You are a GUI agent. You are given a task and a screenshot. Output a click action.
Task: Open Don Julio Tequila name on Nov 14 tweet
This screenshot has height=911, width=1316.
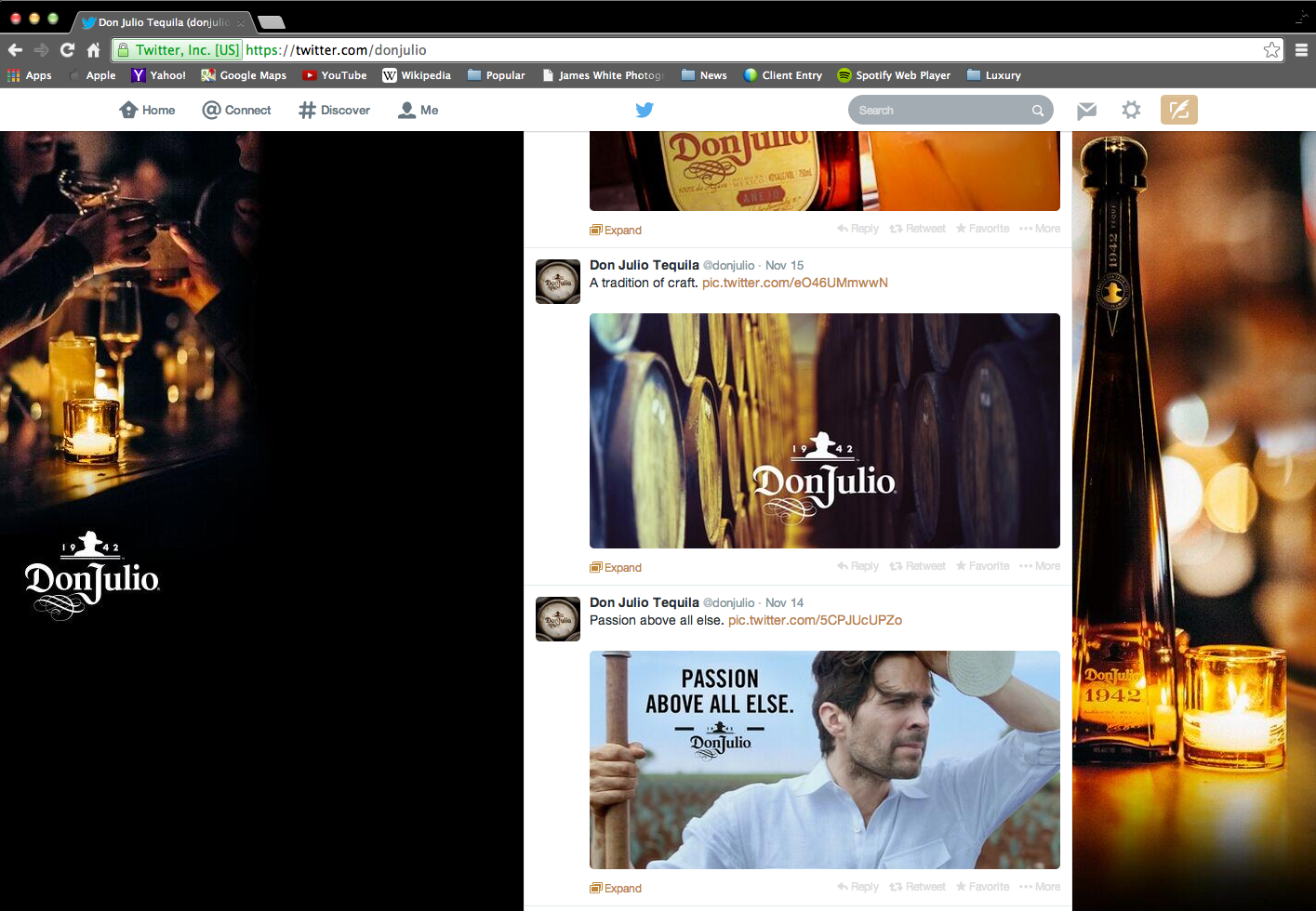pos(645,602)
